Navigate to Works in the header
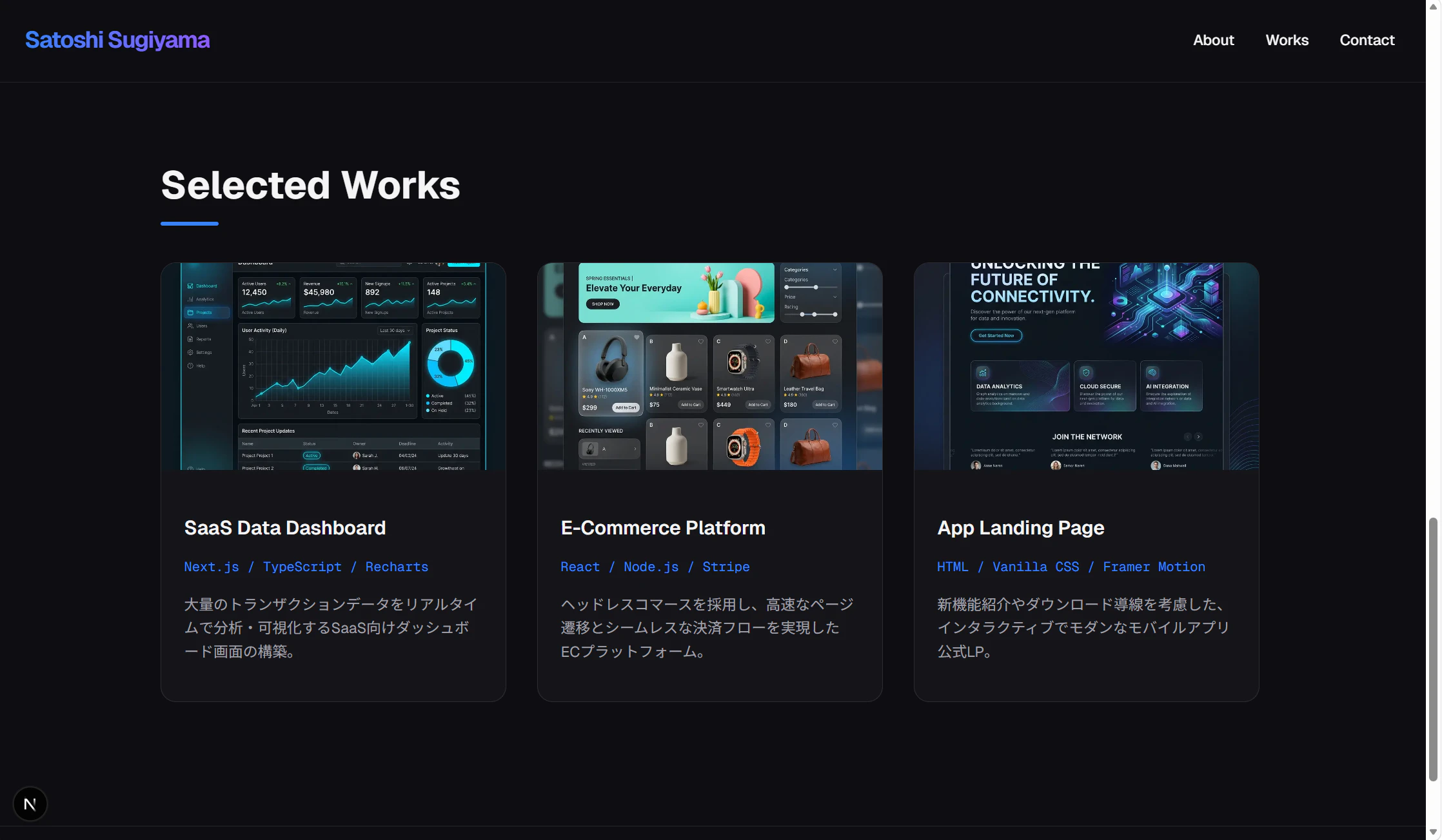The image size is (1442, 840). coord(1287,40)
